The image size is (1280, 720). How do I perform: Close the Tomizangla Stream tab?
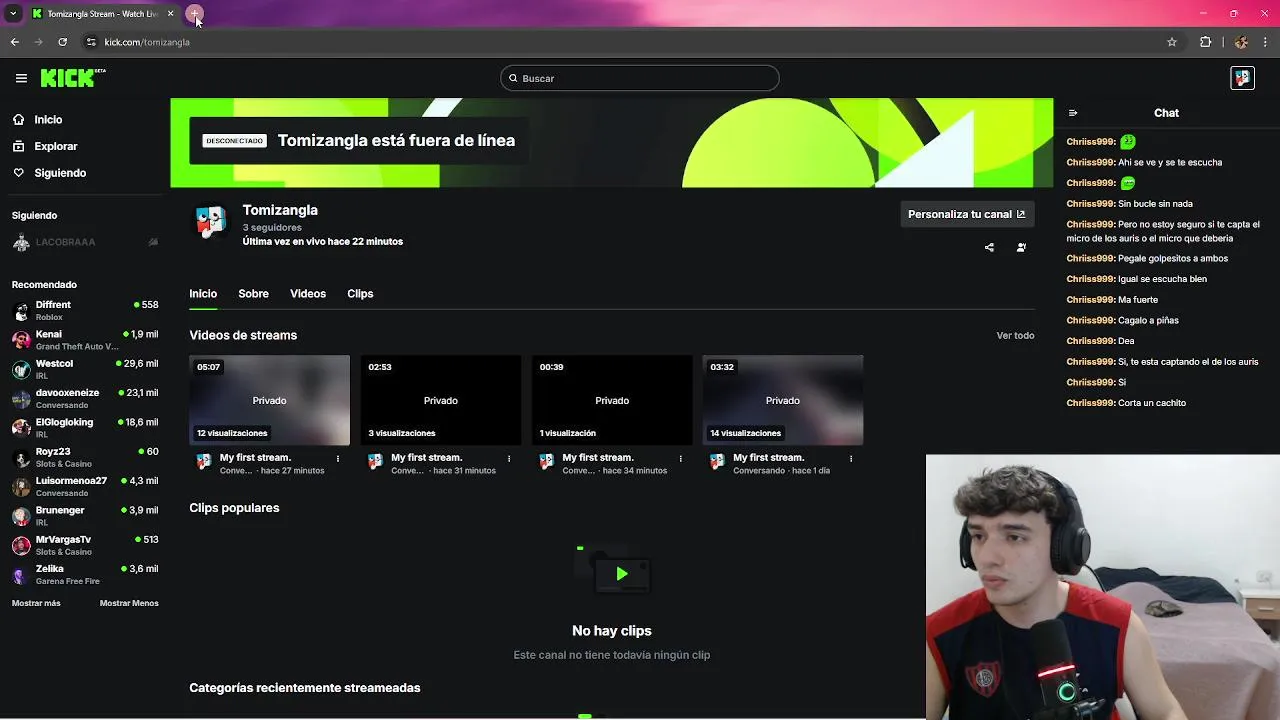click(x=170, y=14)
